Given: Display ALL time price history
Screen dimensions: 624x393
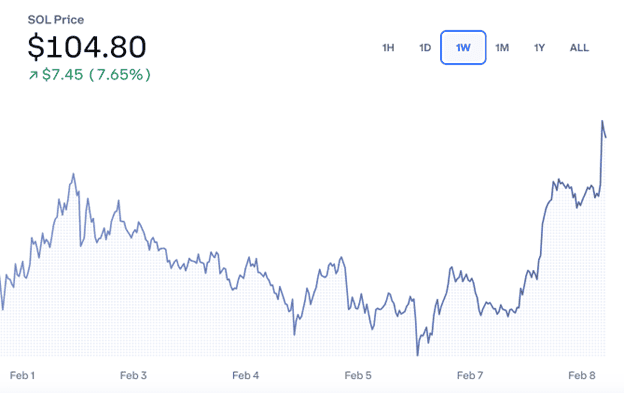Looking at the screenshot, I should tap(579, 48).
